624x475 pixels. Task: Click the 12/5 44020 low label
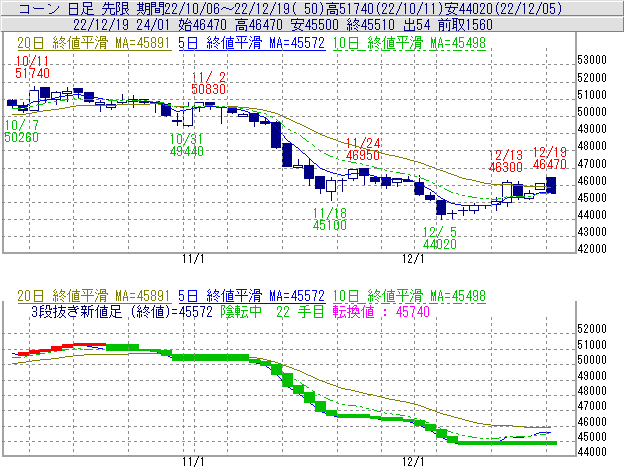439,238
